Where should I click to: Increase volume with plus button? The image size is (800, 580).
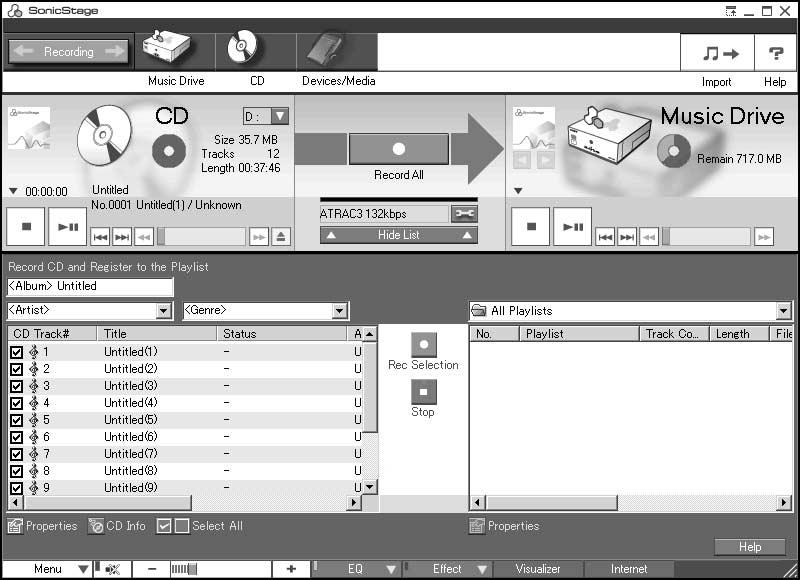(x=291, y=569)
